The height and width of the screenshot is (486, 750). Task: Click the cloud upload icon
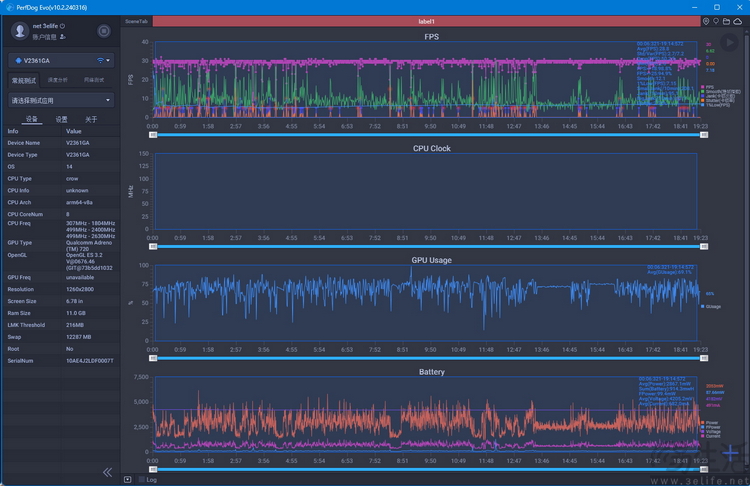(738, 21)
